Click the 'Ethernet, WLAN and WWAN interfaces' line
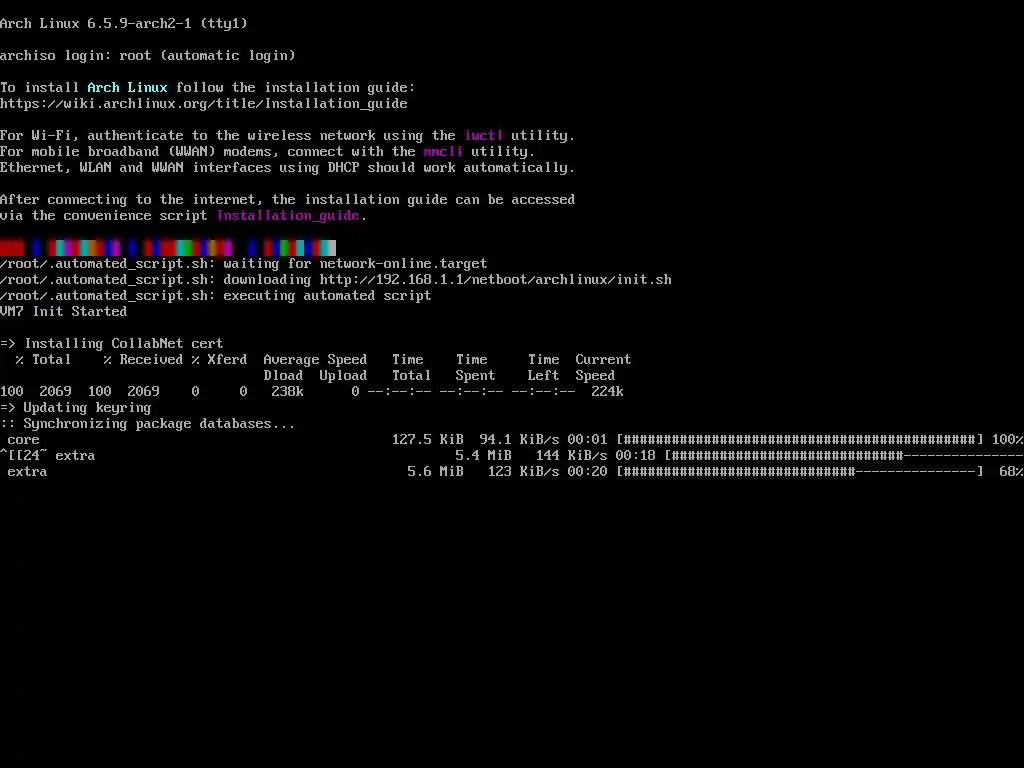 tap(287, 168)
